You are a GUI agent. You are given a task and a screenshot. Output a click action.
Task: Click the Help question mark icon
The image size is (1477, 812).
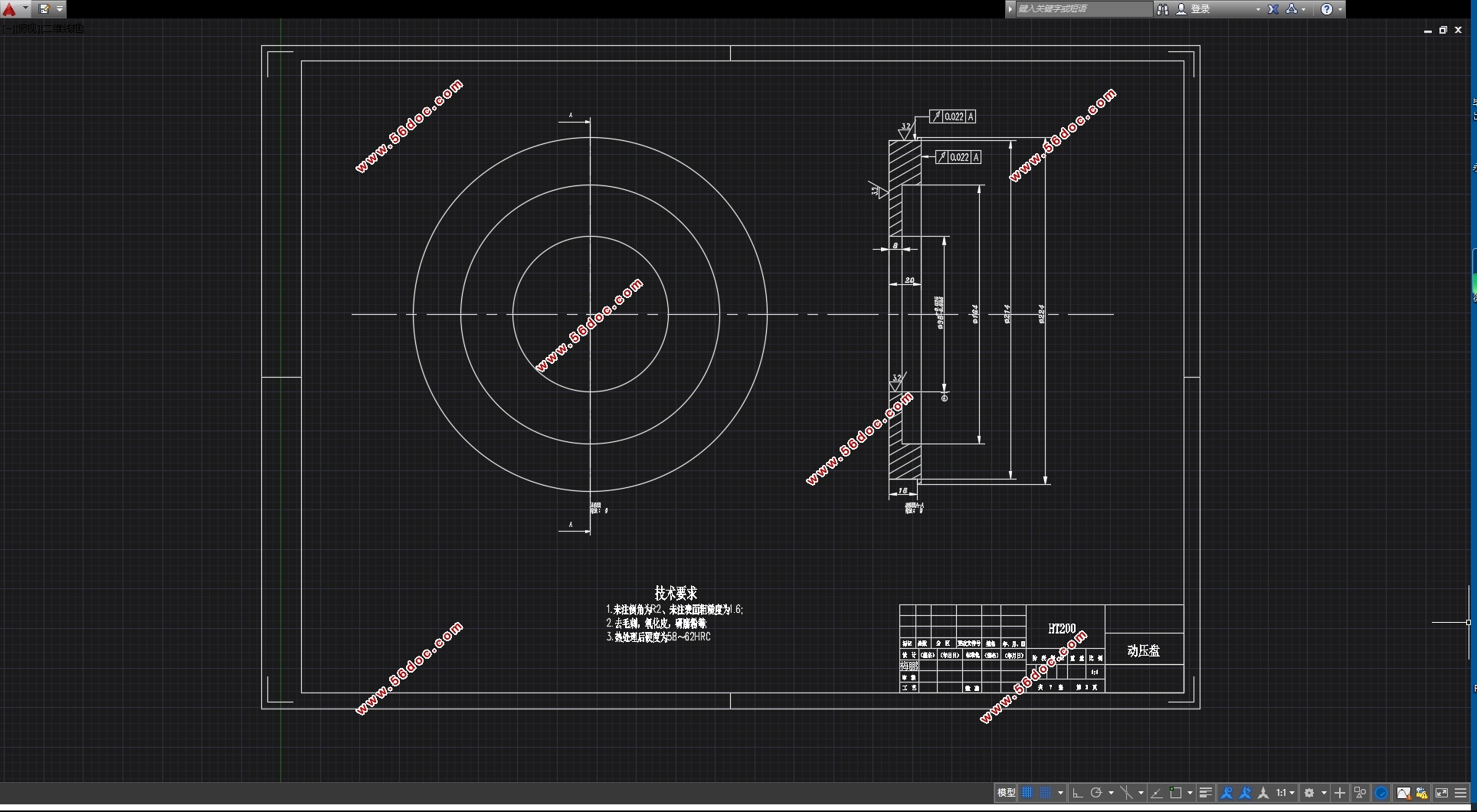pos(1327,9)
